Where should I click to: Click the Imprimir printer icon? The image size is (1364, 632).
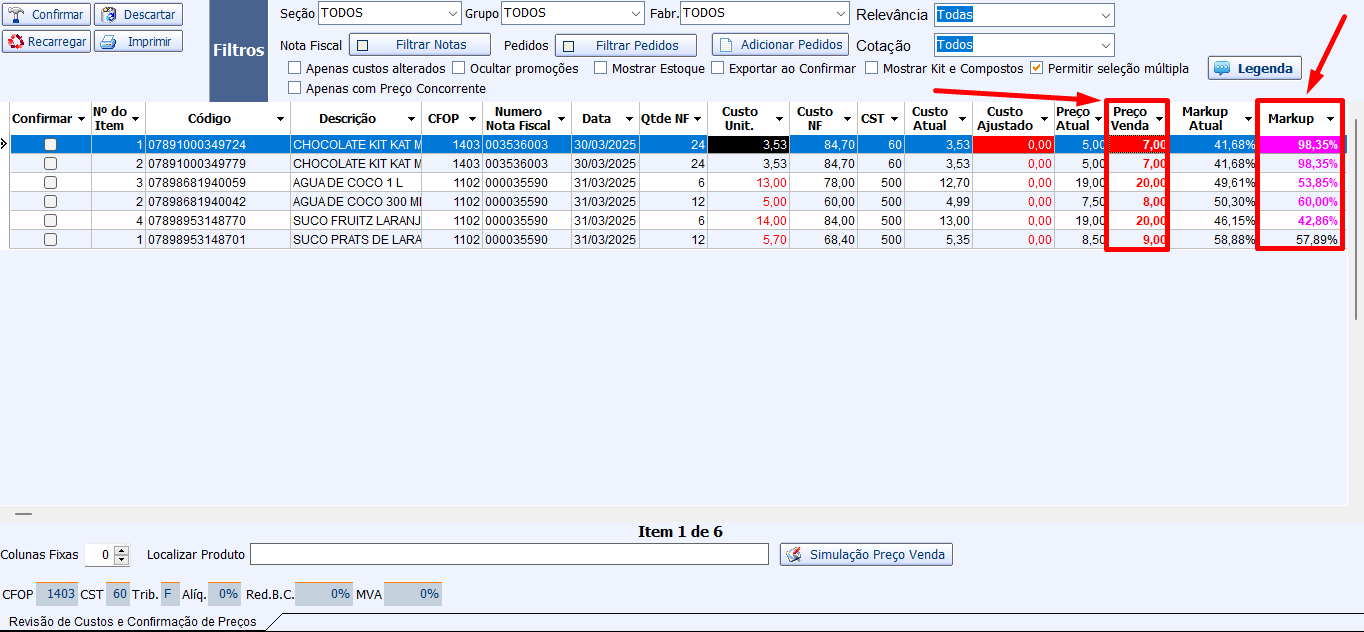click(108, 42)
